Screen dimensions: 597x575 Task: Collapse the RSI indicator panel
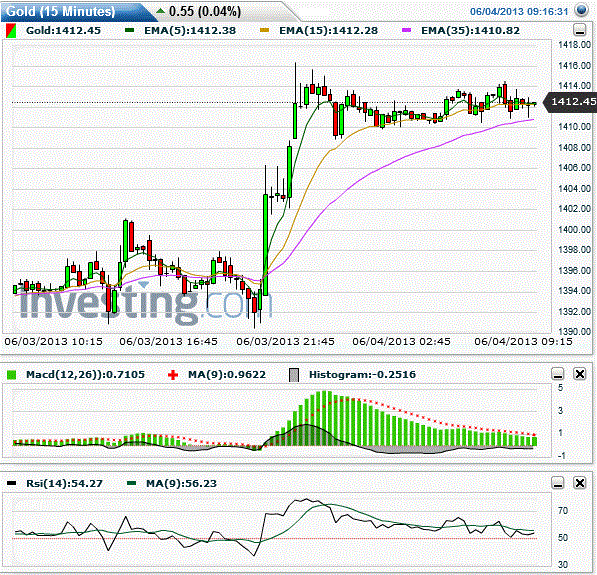(558, 483)
